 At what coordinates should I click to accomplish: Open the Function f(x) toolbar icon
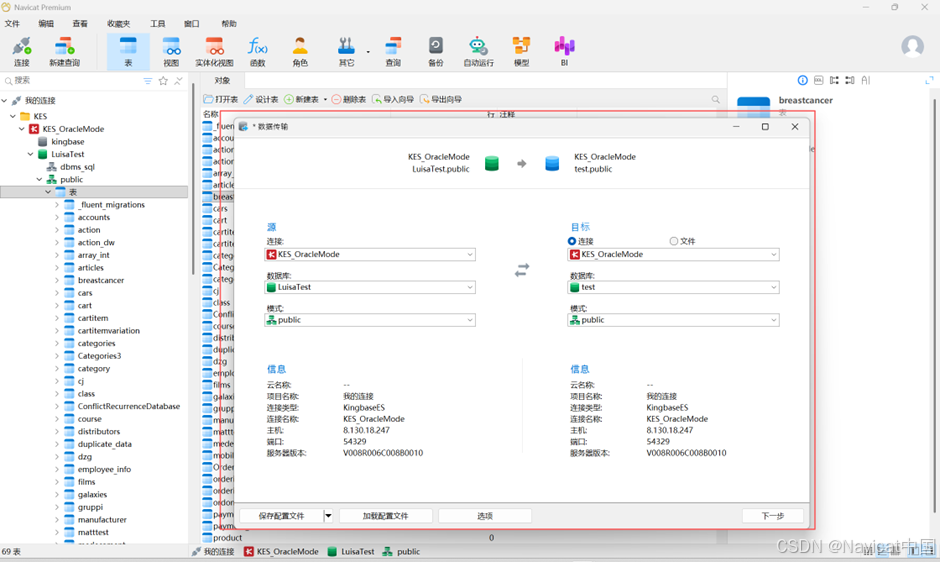point(257,52)
